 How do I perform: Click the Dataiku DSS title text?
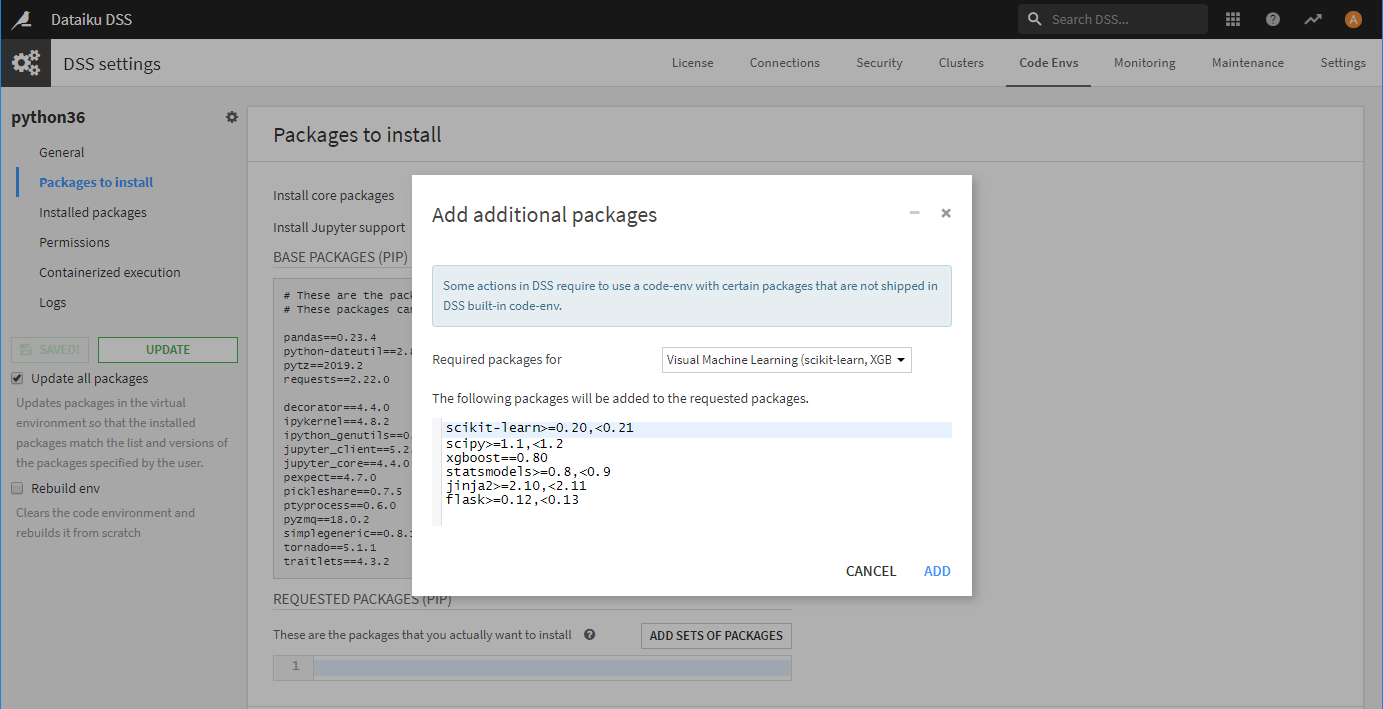91,19
